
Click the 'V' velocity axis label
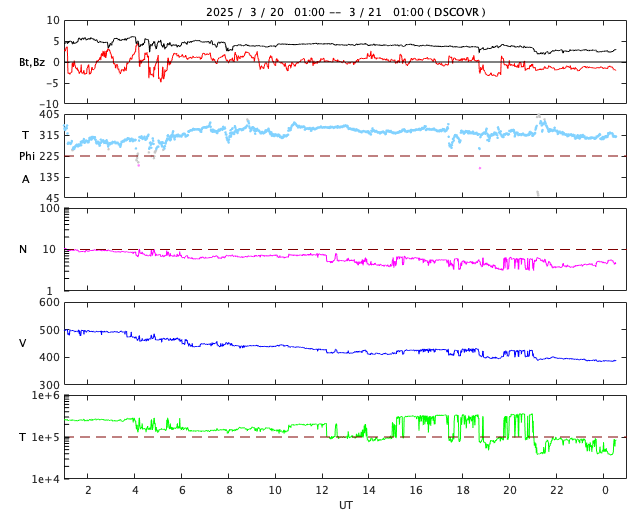click(x=23, y=343)
